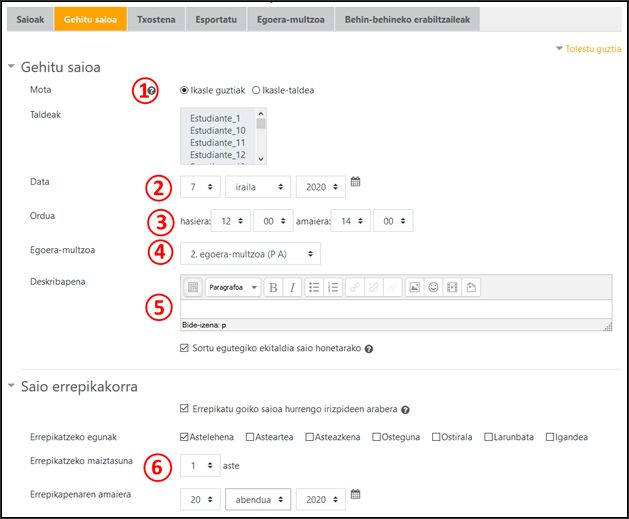Select Estudiante_10 in the Taldeak list
This screenshot has width=629, height=519.
pyautogui.click(x=218, y=130)
